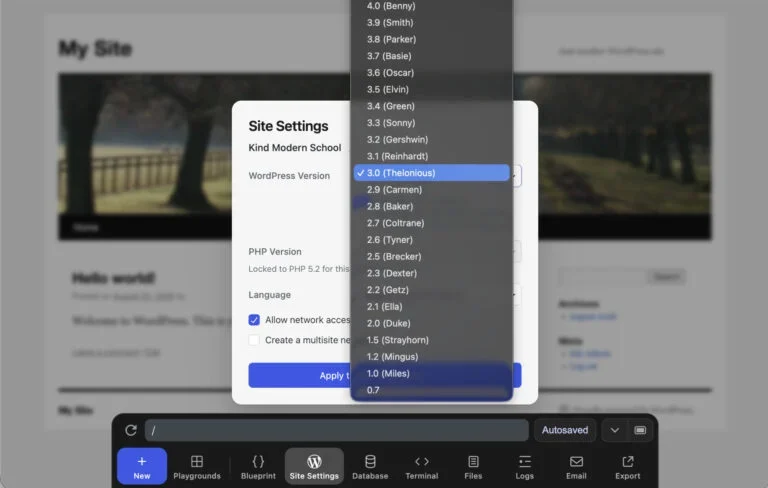
Task: Select version 1.5 (Strayhorn)
Action: tap(432, 340)
